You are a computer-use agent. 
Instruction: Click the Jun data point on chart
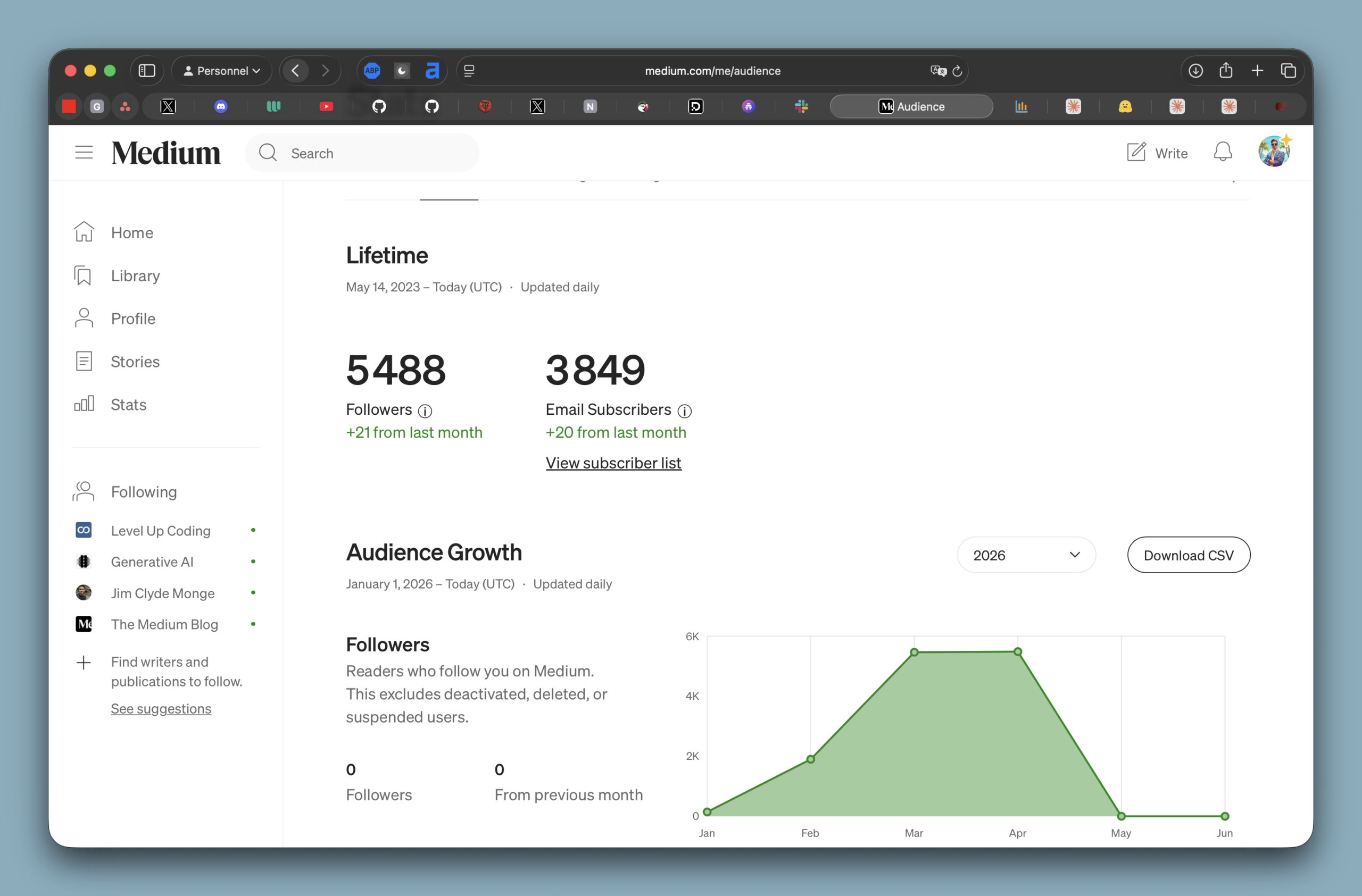pos(1225,816)
